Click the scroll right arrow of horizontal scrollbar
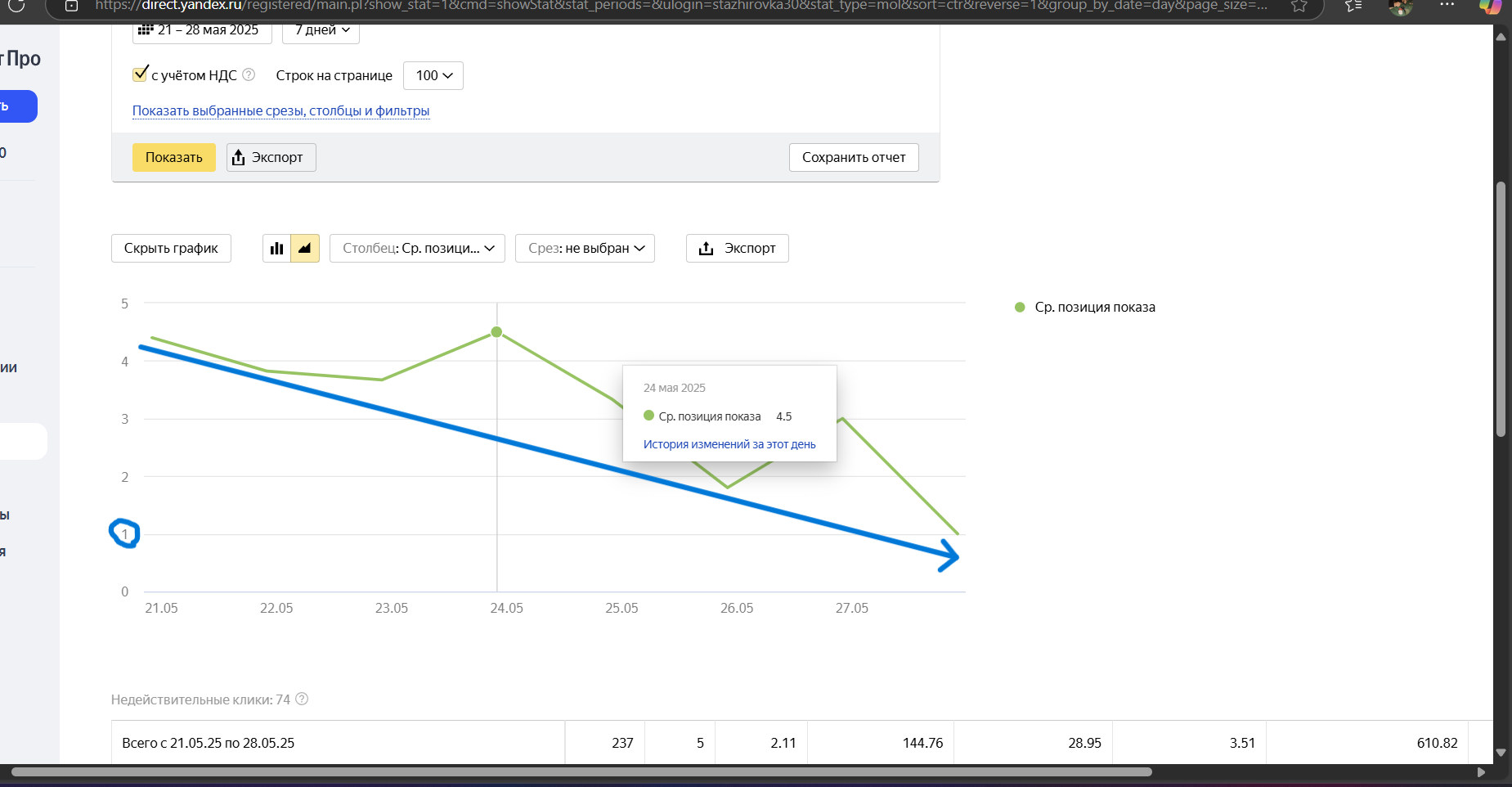 (1481, 772)
